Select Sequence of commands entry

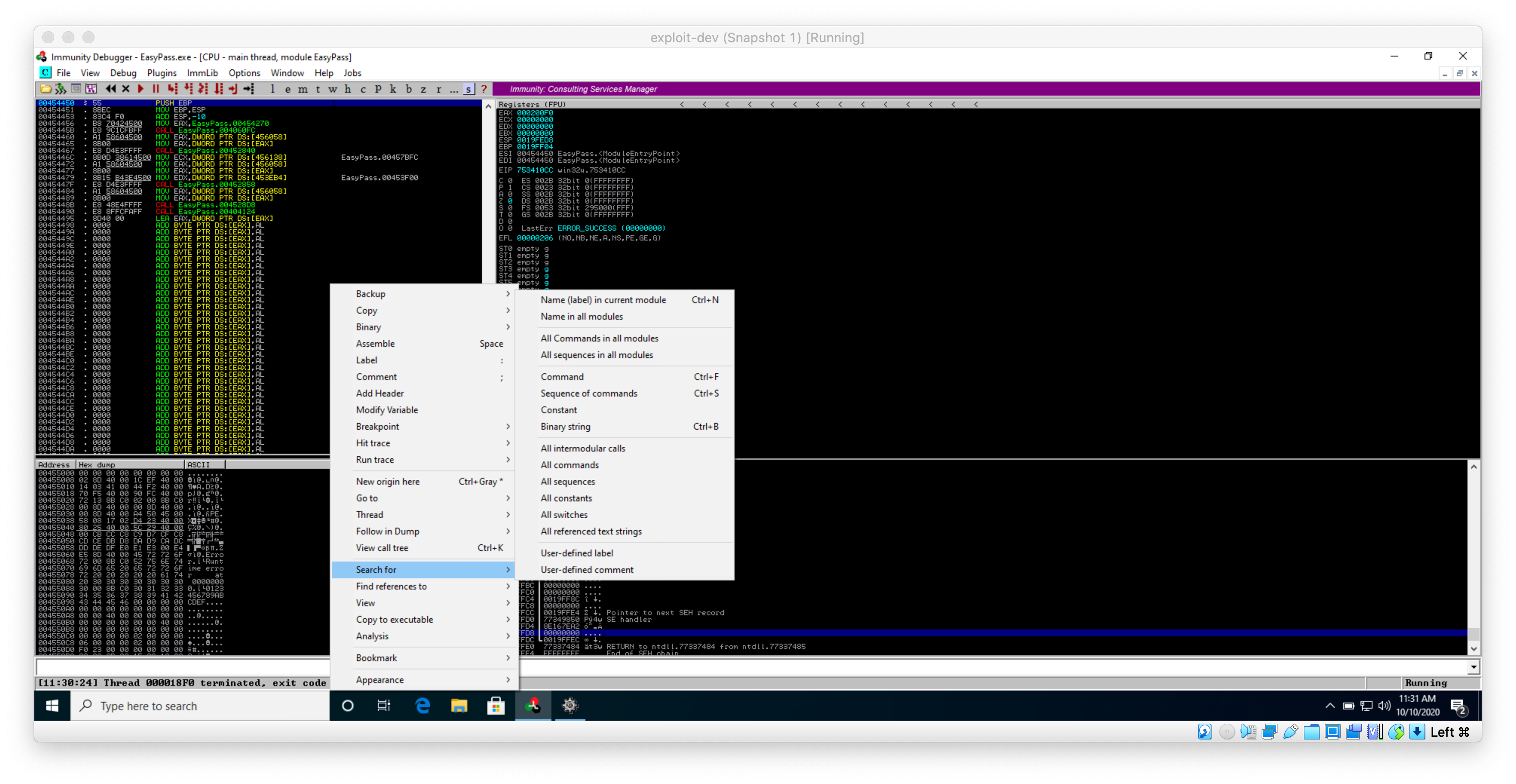[x=625, y=393]
